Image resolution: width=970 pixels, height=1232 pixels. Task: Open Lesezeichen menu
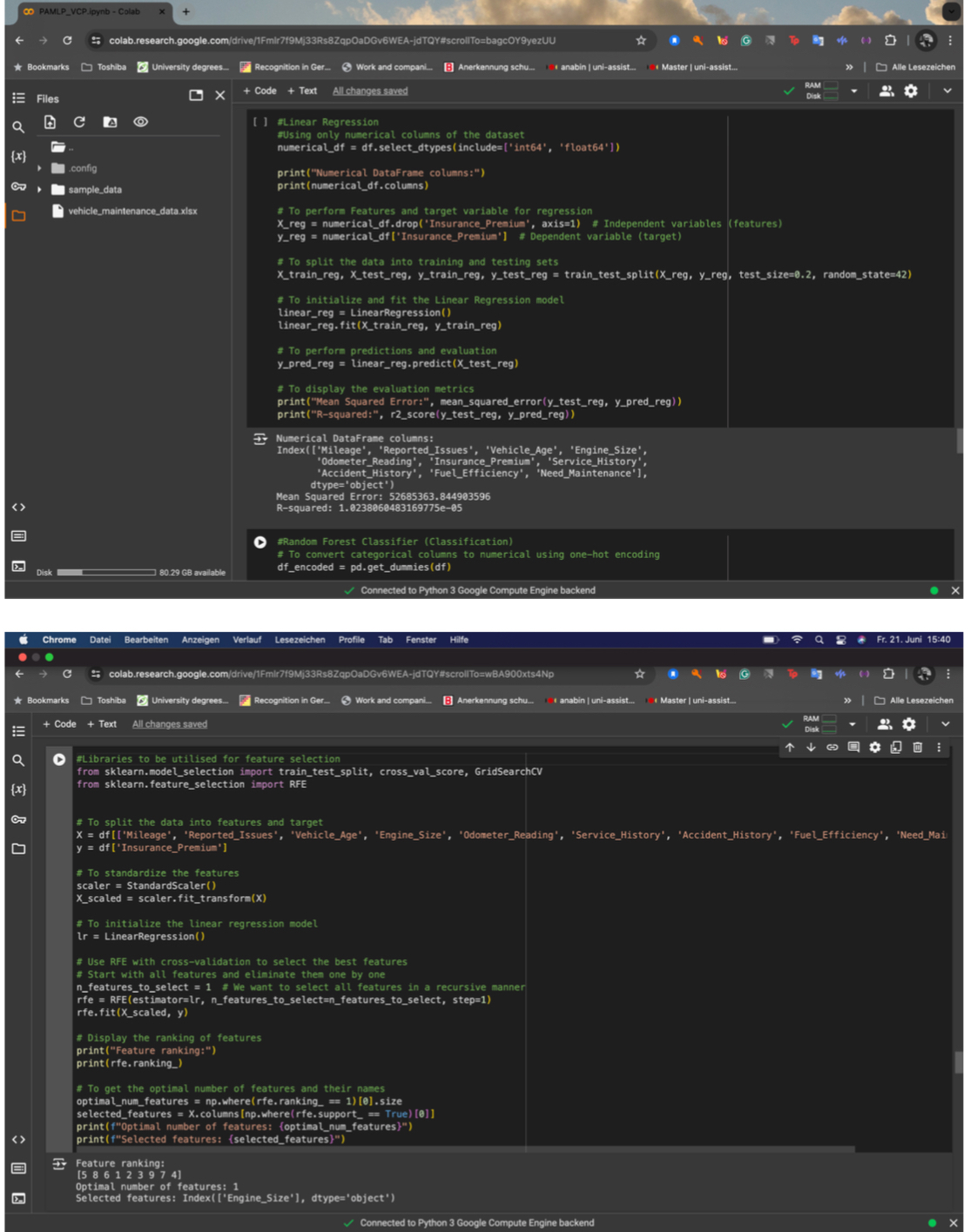click(x=300, y=640)
